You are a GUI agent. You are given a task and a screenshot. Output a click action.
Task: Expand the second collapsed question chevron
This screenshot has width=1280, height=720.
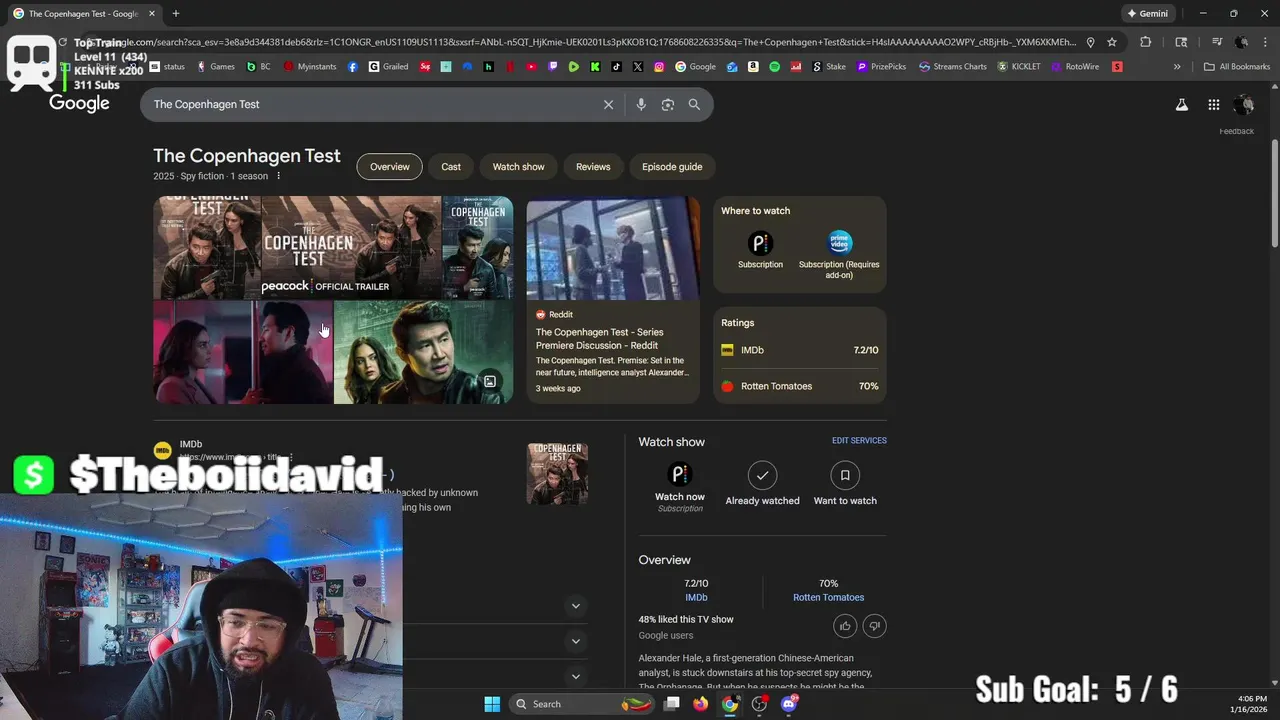point(575,641)
